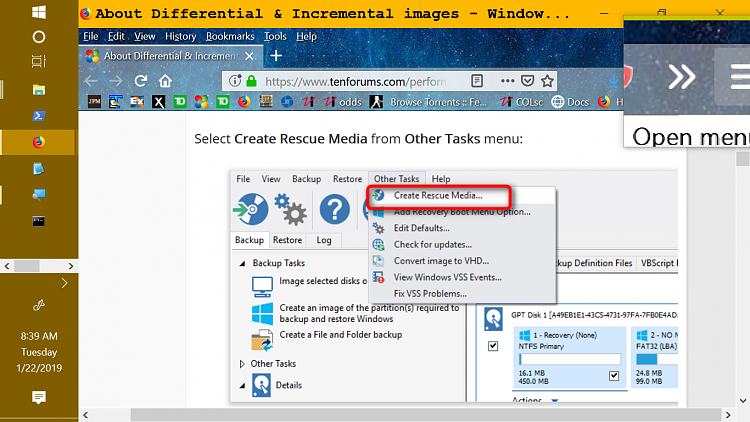Image resolution: width=750 pixels, height=422 pixels.
Task: Open File Explorer from taskbar
Action: click(39, 89)
